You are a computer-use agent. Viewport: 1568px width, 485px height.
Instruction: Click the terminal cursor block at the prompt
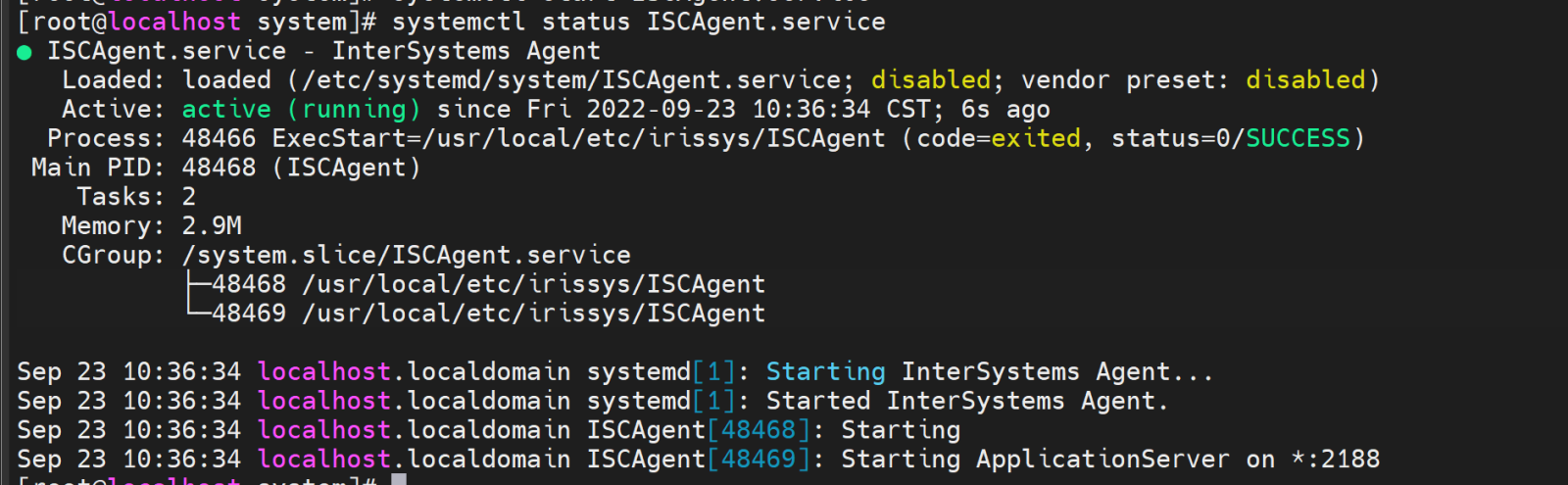(399, 479)
